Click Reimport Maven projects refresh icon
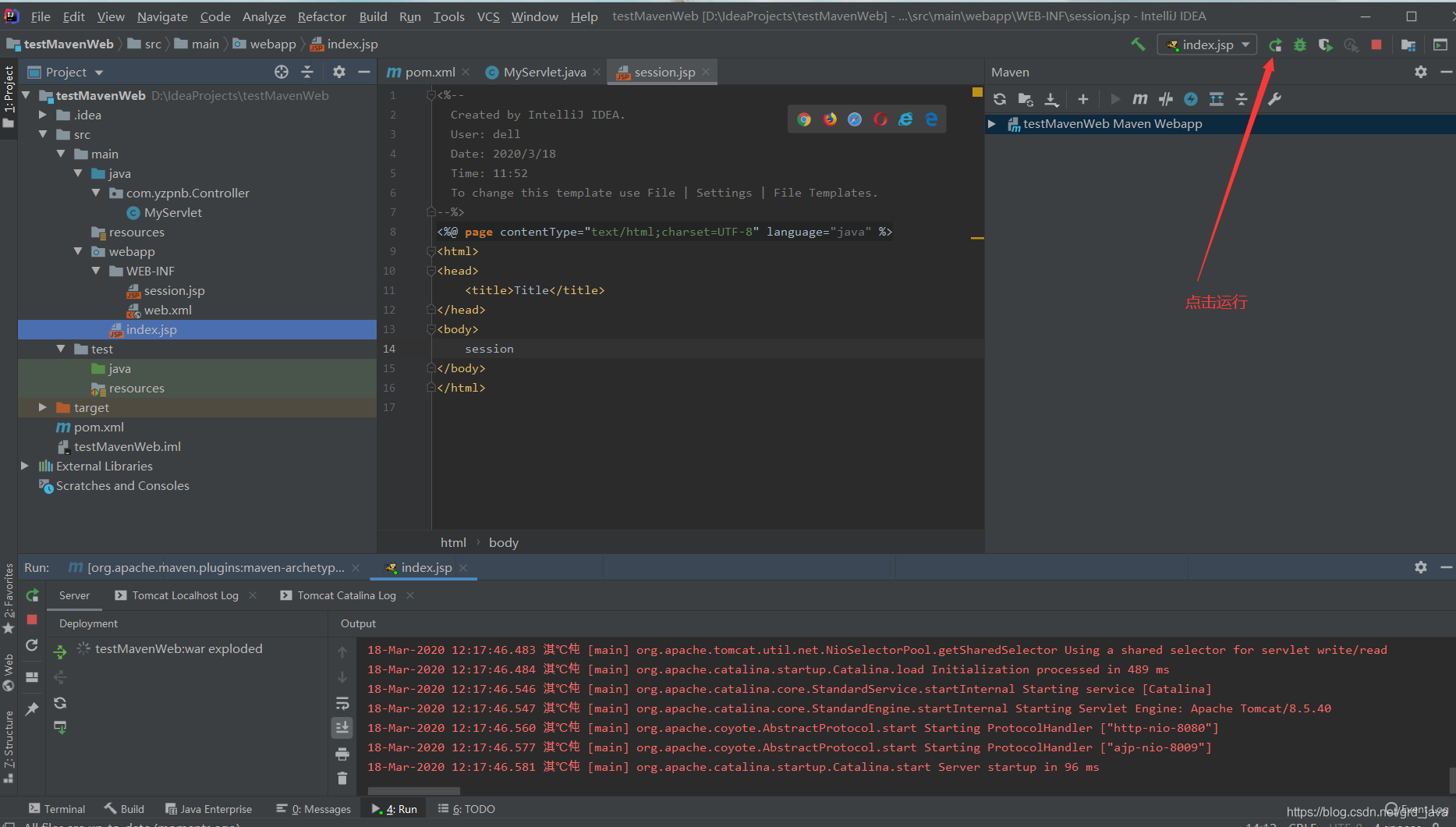Screen dimensions: 1456x827 tap(1000, 99)
